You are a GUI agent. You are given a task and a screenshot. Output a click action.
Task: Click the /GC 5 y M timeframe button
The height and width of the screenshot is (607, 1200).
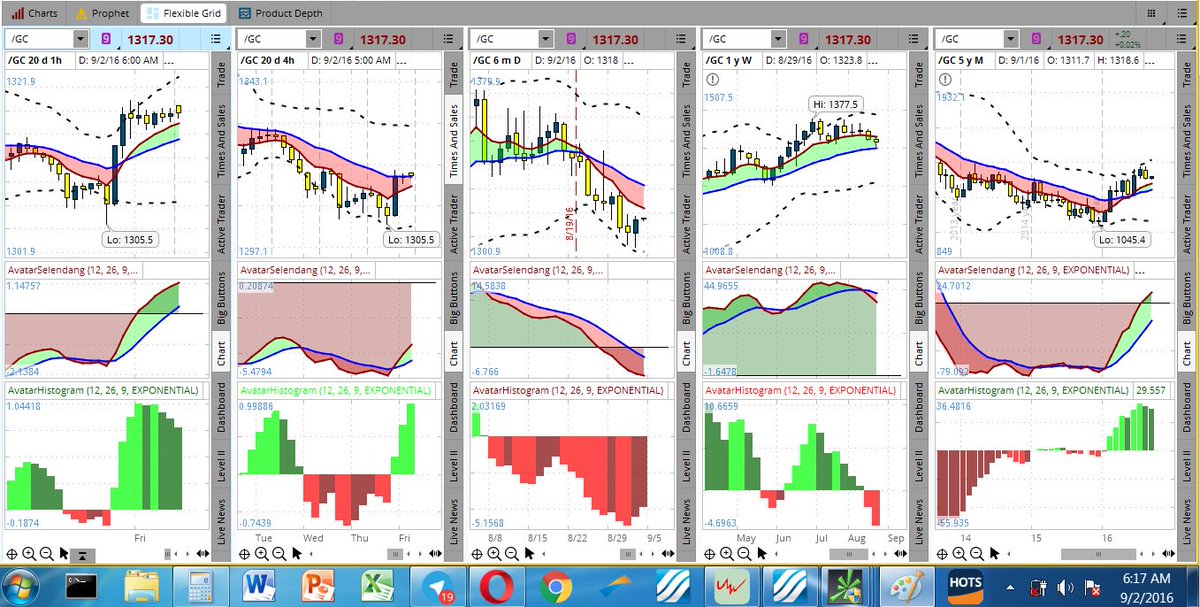(x=967, y=61)
